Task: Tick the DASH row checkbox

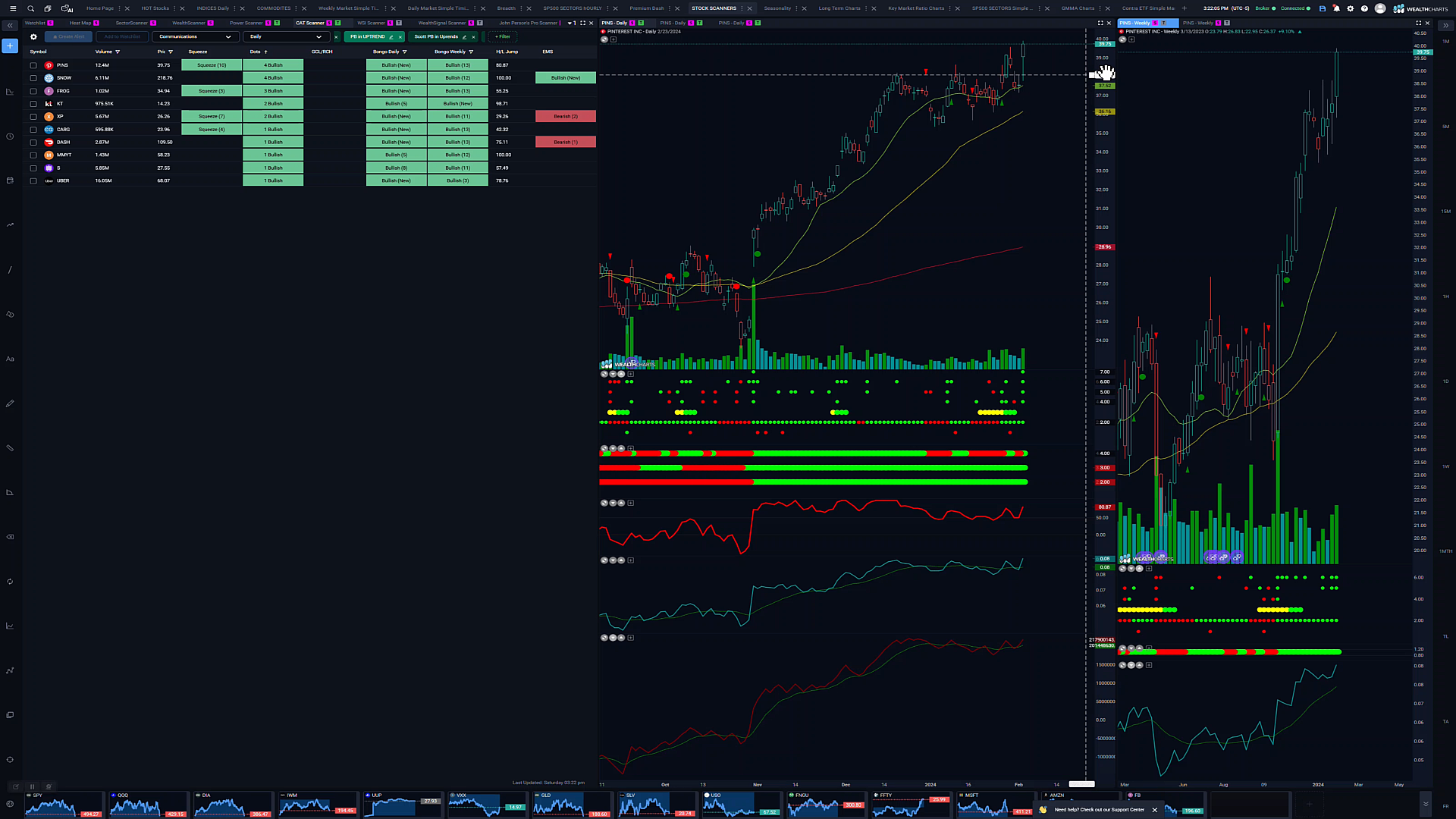Action: click(x=33, y=143)
